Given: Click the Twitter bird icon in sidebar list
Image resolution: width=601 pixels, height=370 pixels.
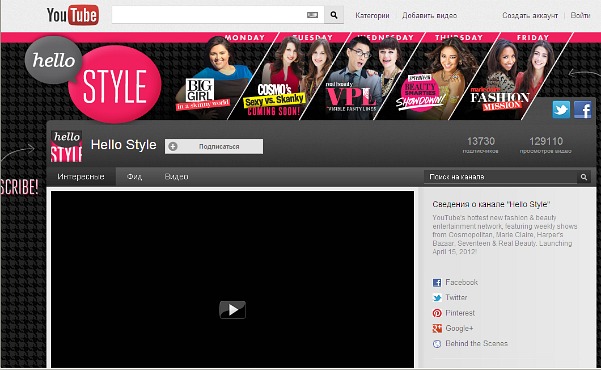Looking at the screenshot, I should (x=437, y=298).
